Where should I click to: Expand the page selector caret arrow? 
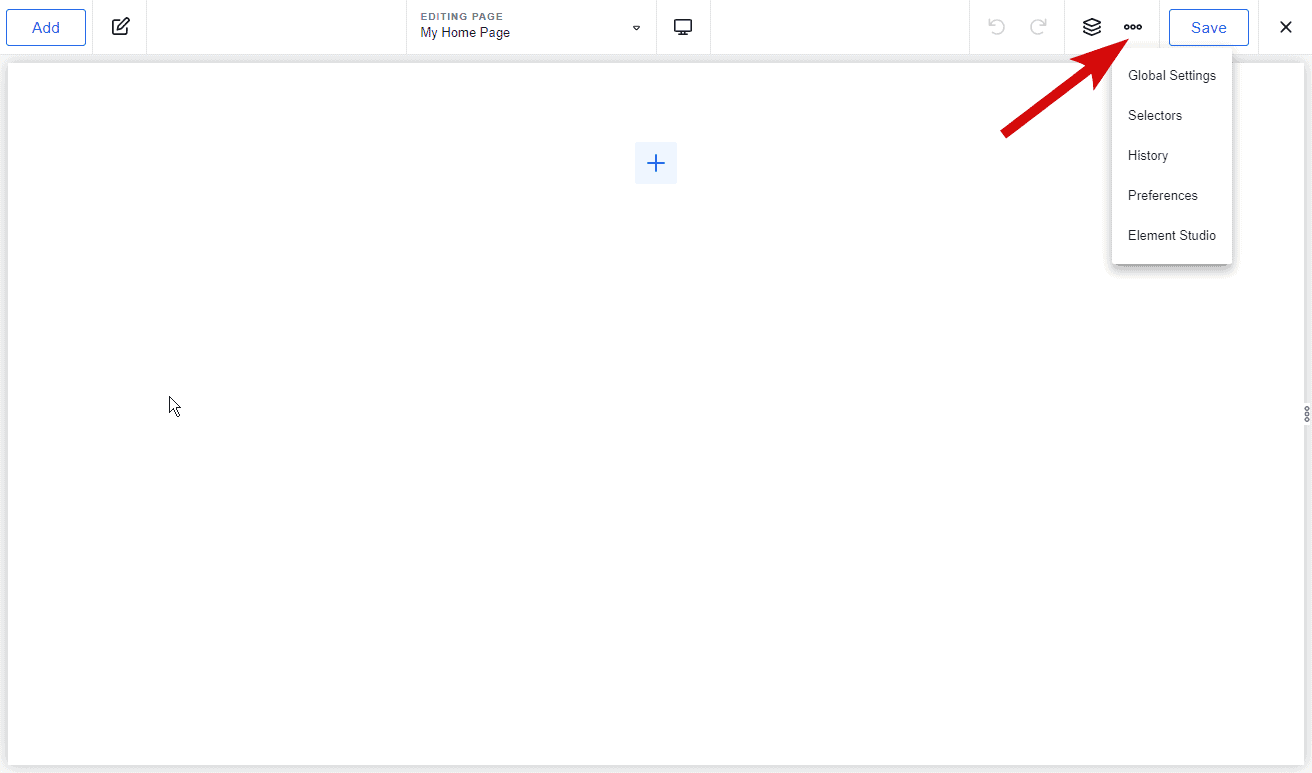[636, 28]
